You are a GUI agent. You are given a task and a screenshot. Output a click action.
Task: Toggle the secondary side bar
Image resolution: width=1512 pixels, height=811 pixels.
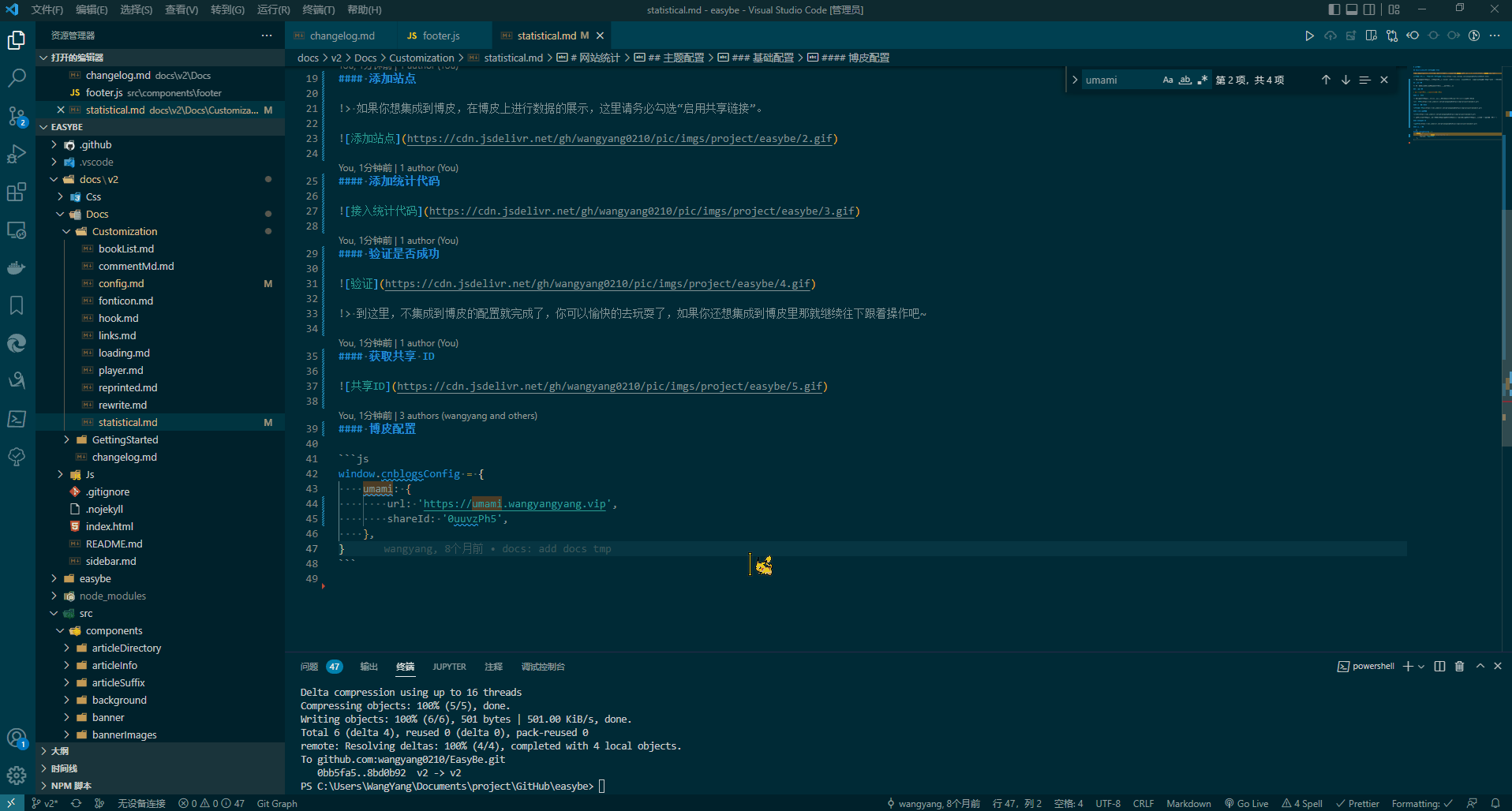tap(1369, 9)
